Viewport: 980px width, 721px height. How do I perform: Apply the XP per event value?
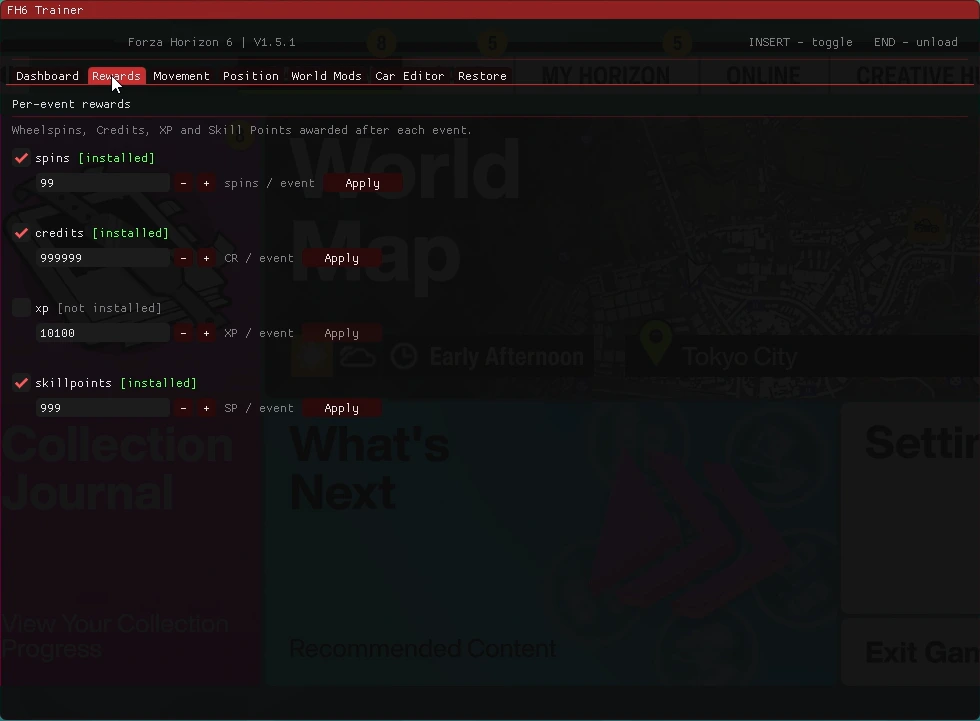(x=341, y=333)
